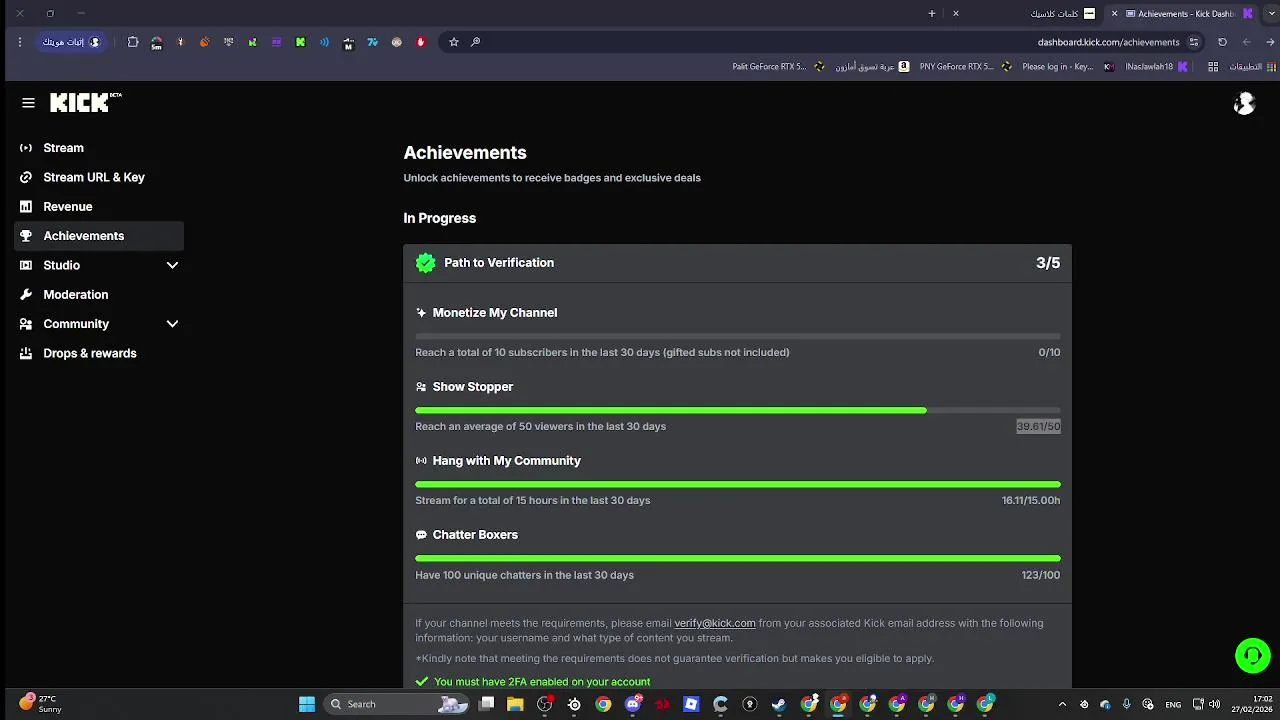Open the PNY GeForce RTX 5... bookmark
The height and width of the screenshot is (720, 1280).
coord(965,67)
